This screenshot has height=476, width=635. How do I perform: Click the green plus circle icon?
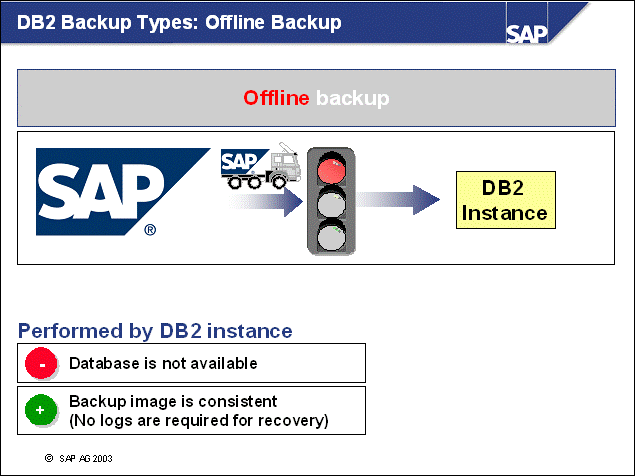click(x=43, y=411)
